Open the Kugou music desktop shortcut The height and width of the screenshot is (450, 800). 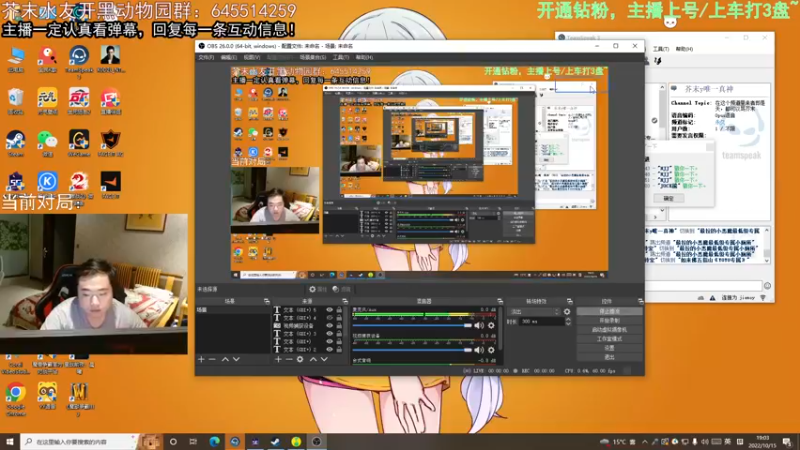47,182
